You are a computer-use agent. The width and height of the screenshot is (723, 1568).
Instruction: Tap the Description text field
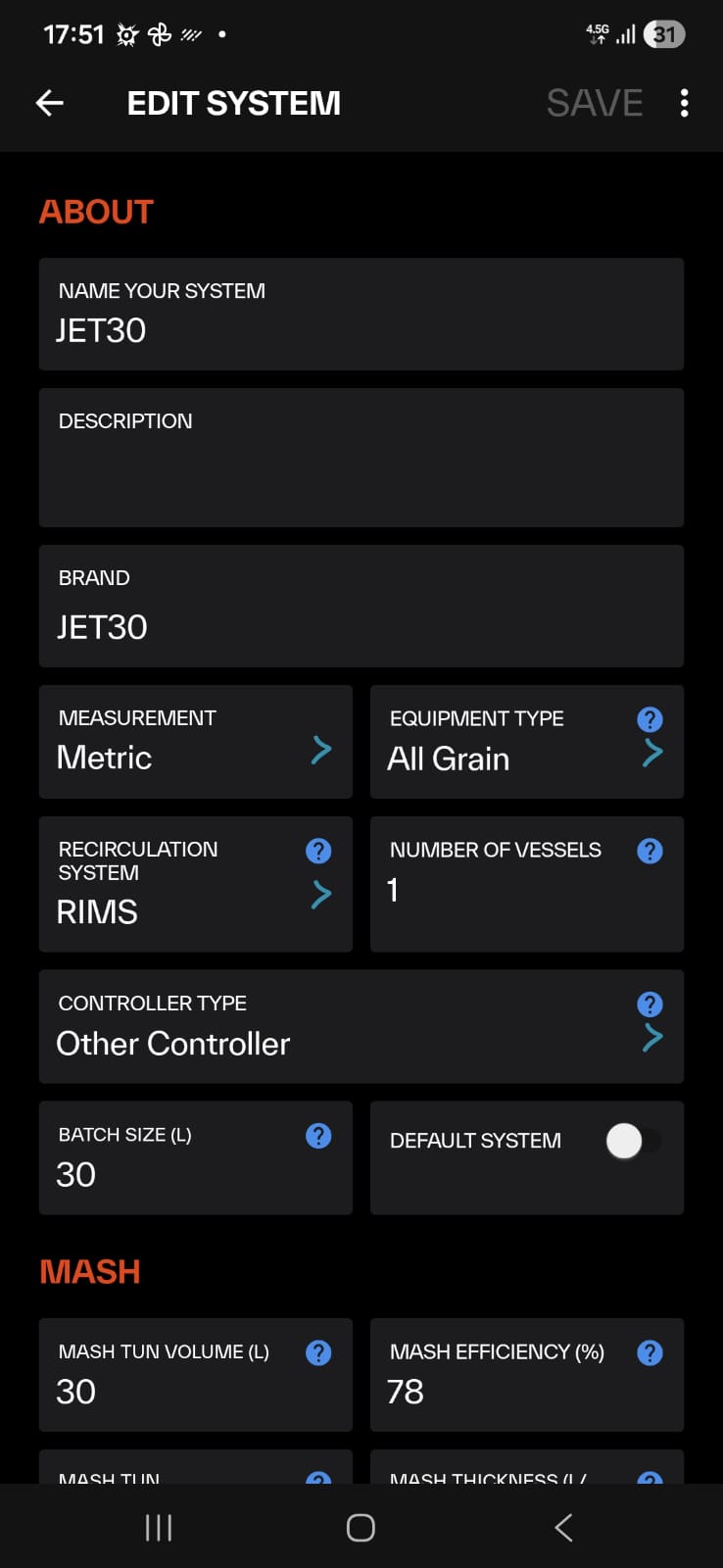361,458
